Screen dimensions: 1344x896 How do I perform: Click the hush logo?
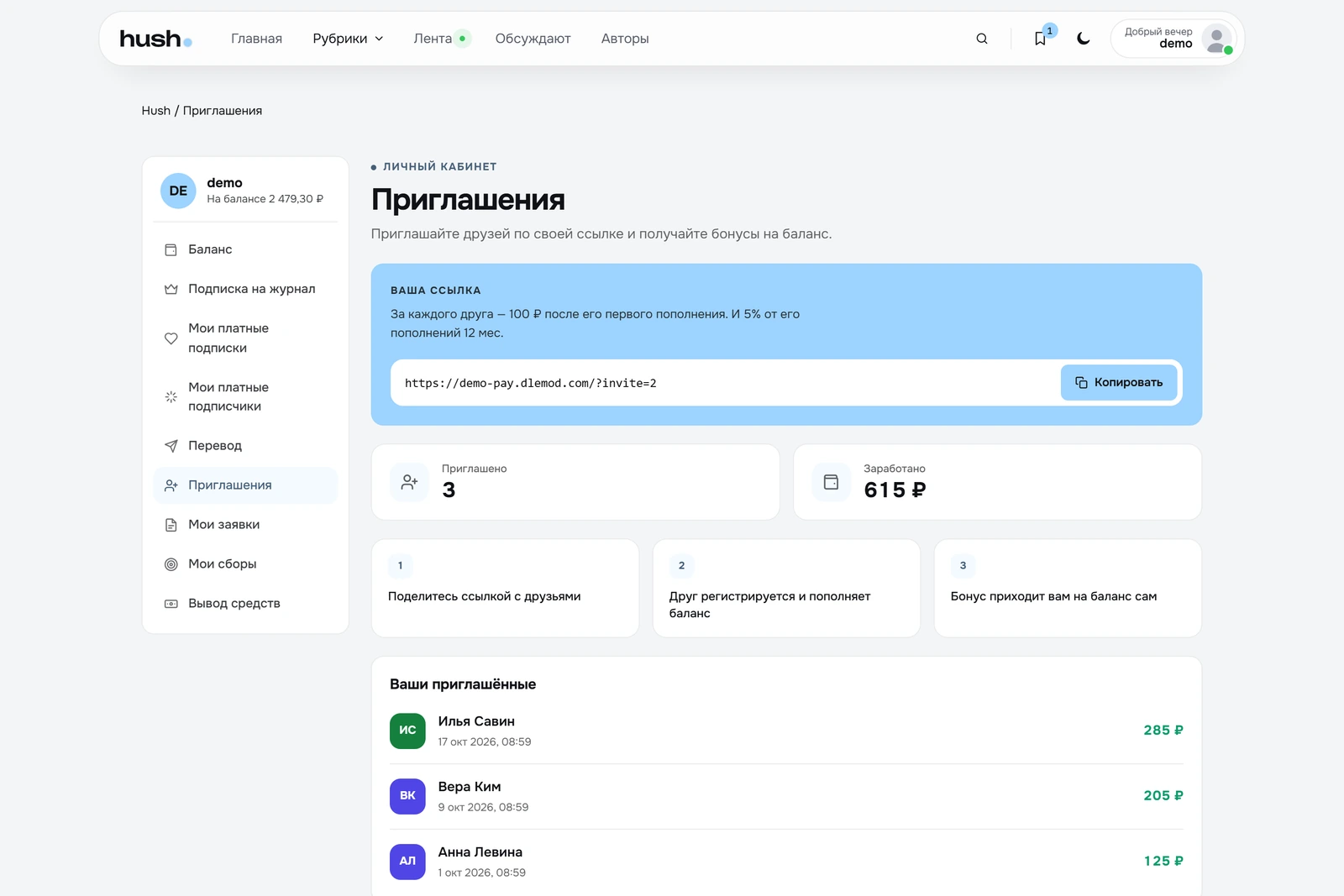[155, 39]
